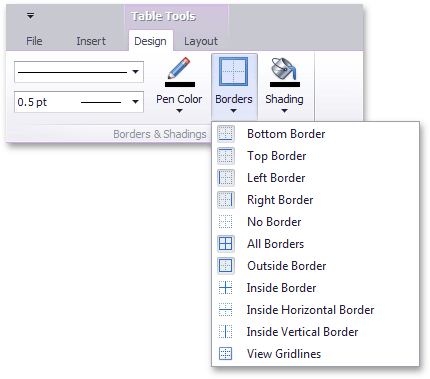Viewport: 430px width, 379px height.
Task: Open the quick access customize arrow
Action: pyautogui.click(x=30, y=15)
